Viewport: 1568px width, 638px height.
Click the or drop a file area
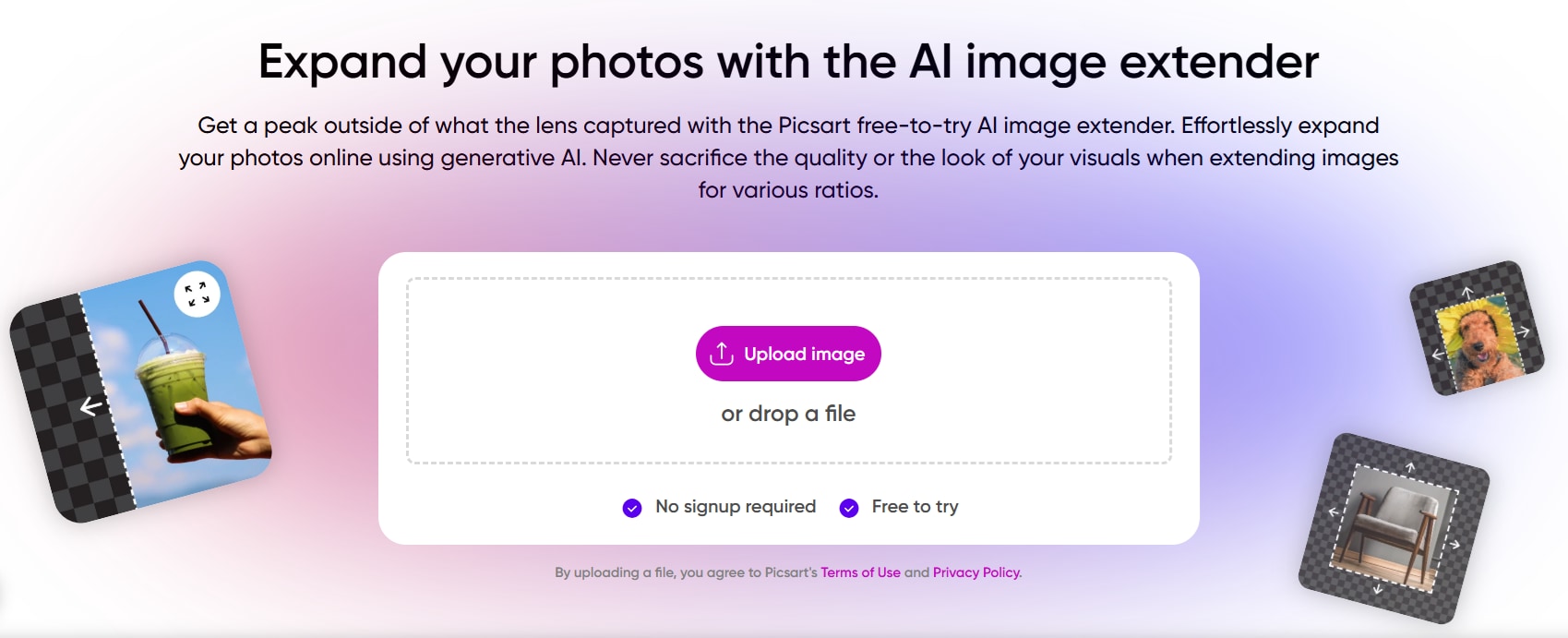[x=788, y=414]
